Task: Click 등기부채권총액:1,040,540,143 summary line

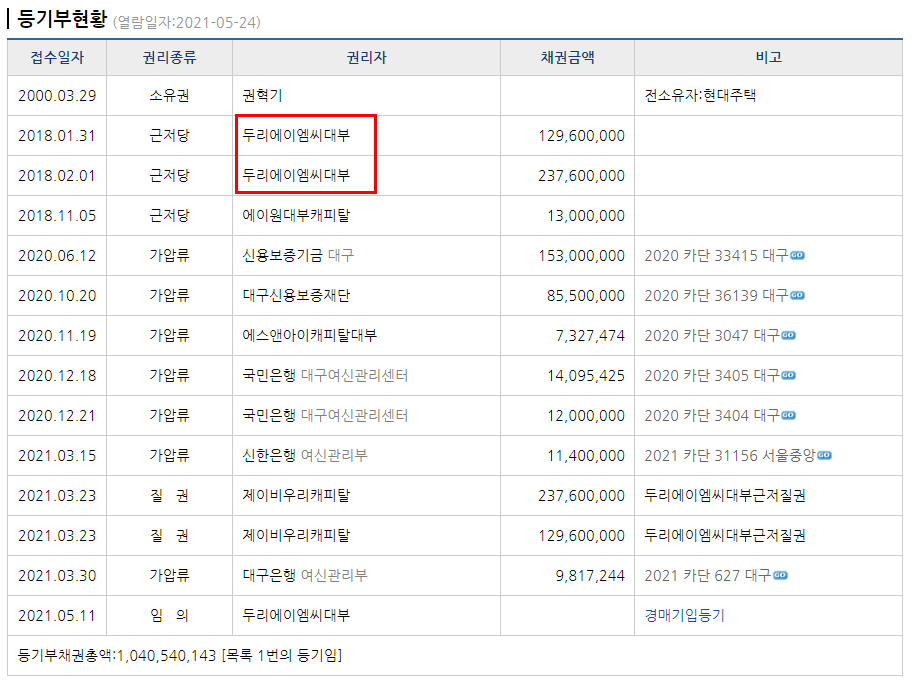Action: click(180, 655)
